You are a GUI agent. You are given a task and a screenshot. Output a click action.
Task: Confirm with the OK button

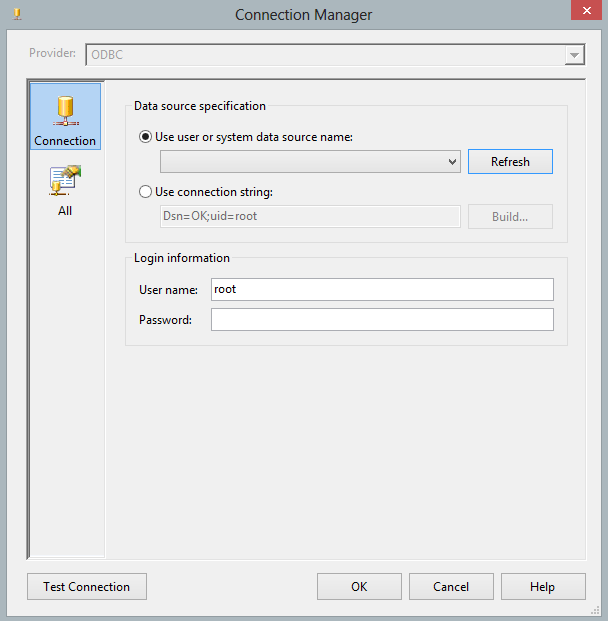click(359, 587)
